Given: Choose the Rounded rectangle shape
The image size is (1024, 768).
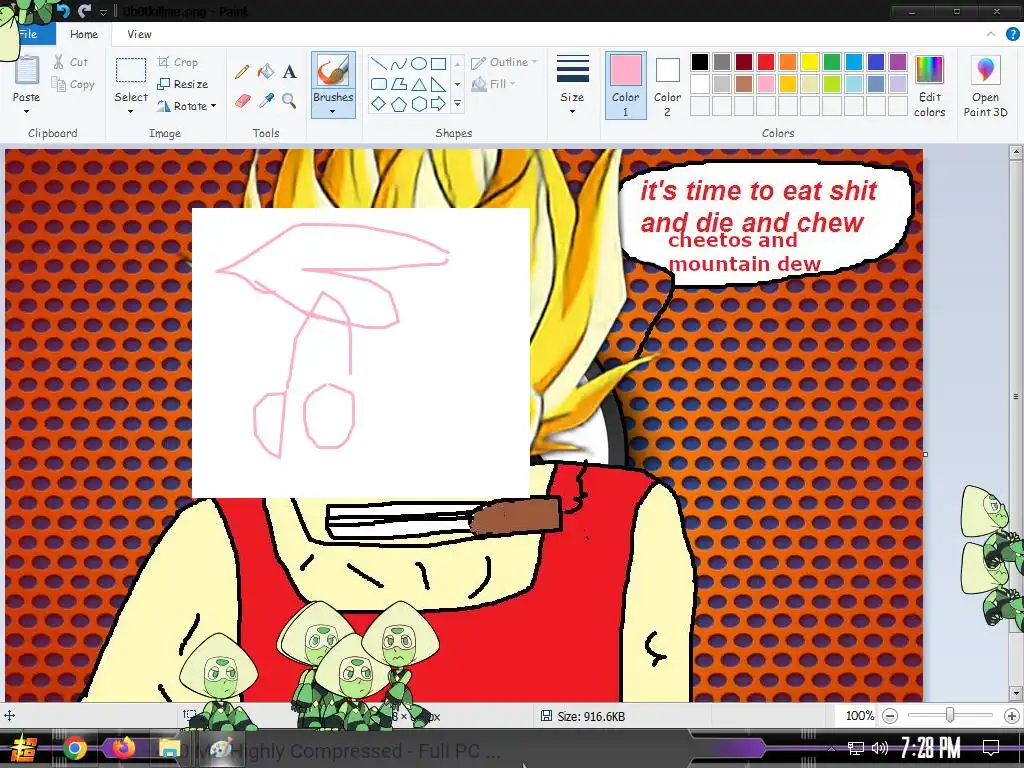Looking at the screenshot, I should click(x=378, y=84).
